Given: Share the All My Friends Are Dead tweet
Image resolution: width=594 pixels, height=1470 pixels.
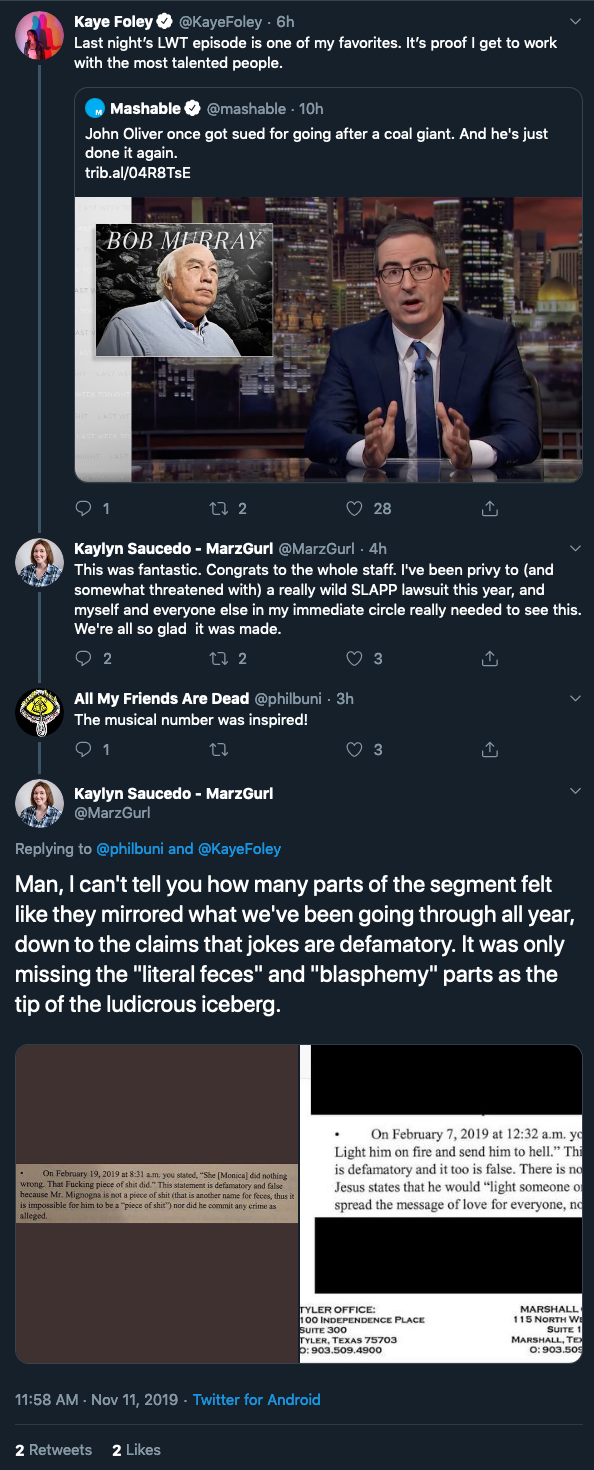Looking at the screenshot, I should (x=490, y=749).
